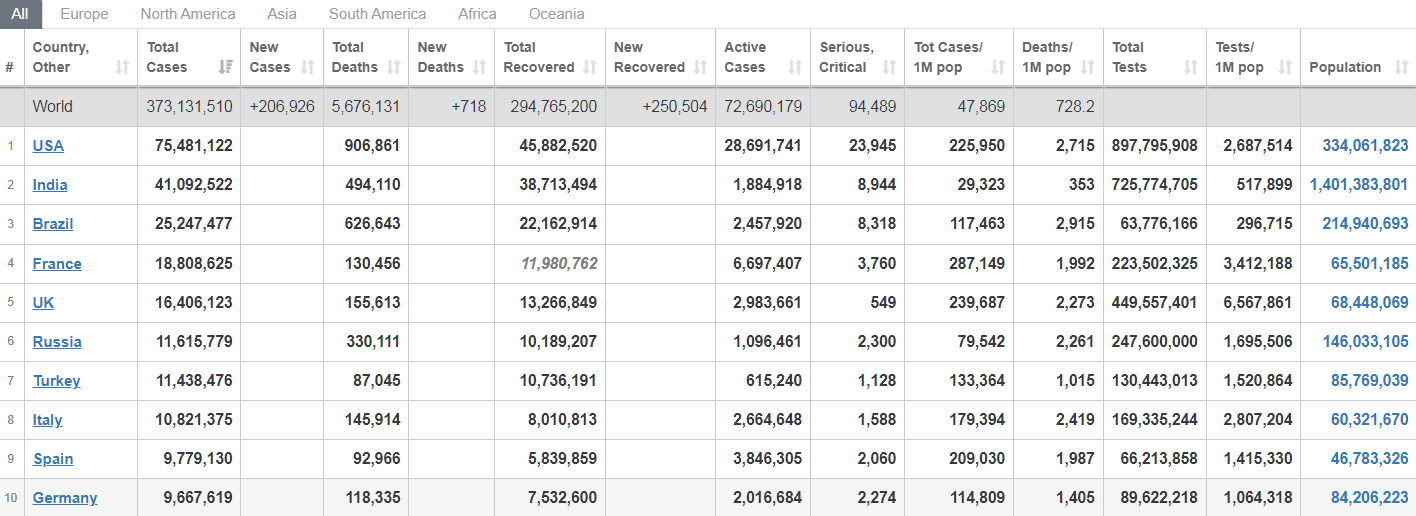Follow the UK country link
This screenshot has height=516, width=1416.
pyautogui.click(x=44, y=303)
